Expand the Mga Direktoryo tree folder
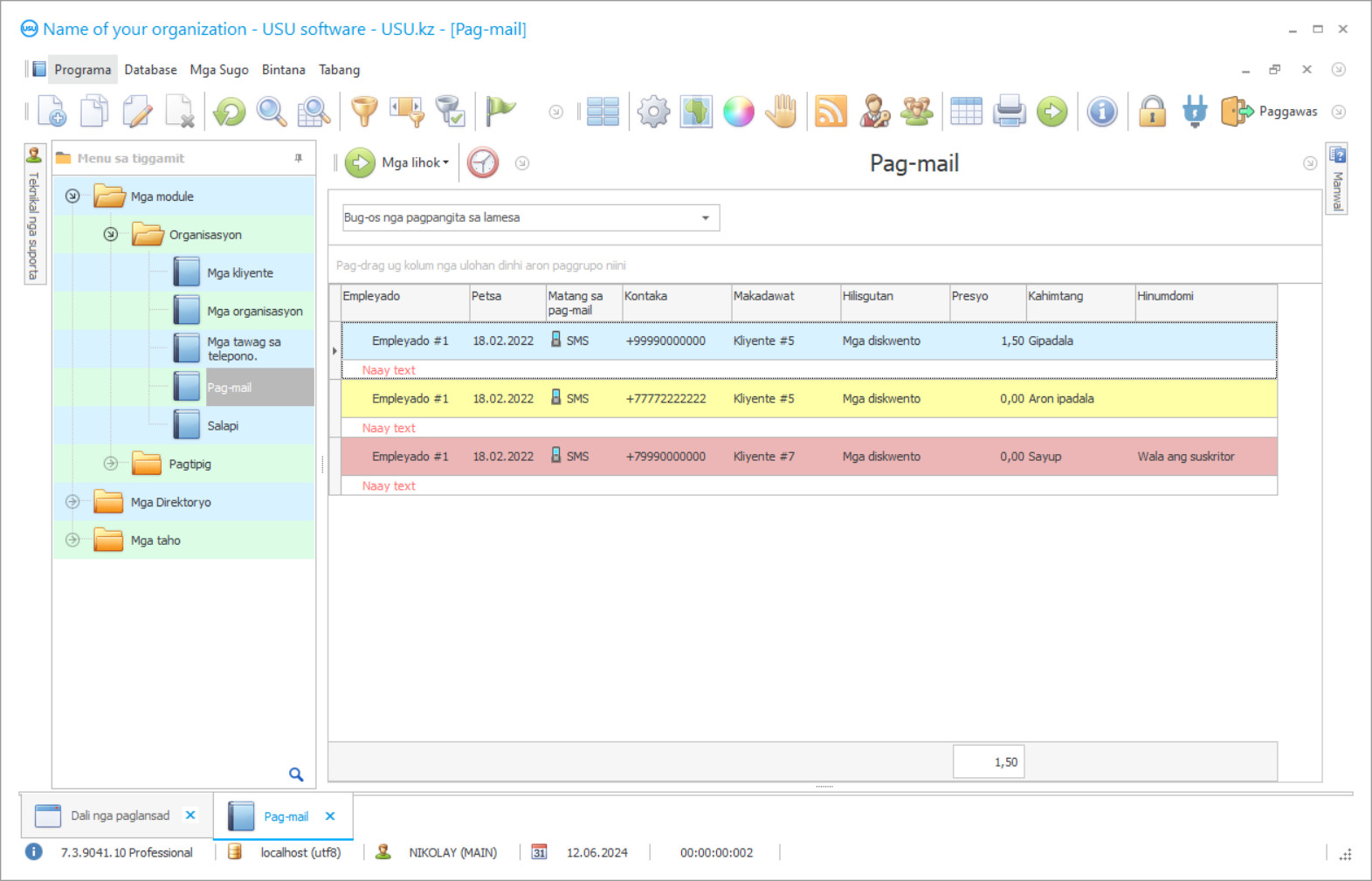This screenshot has width=1372, height=881. [x=72, y=502]
